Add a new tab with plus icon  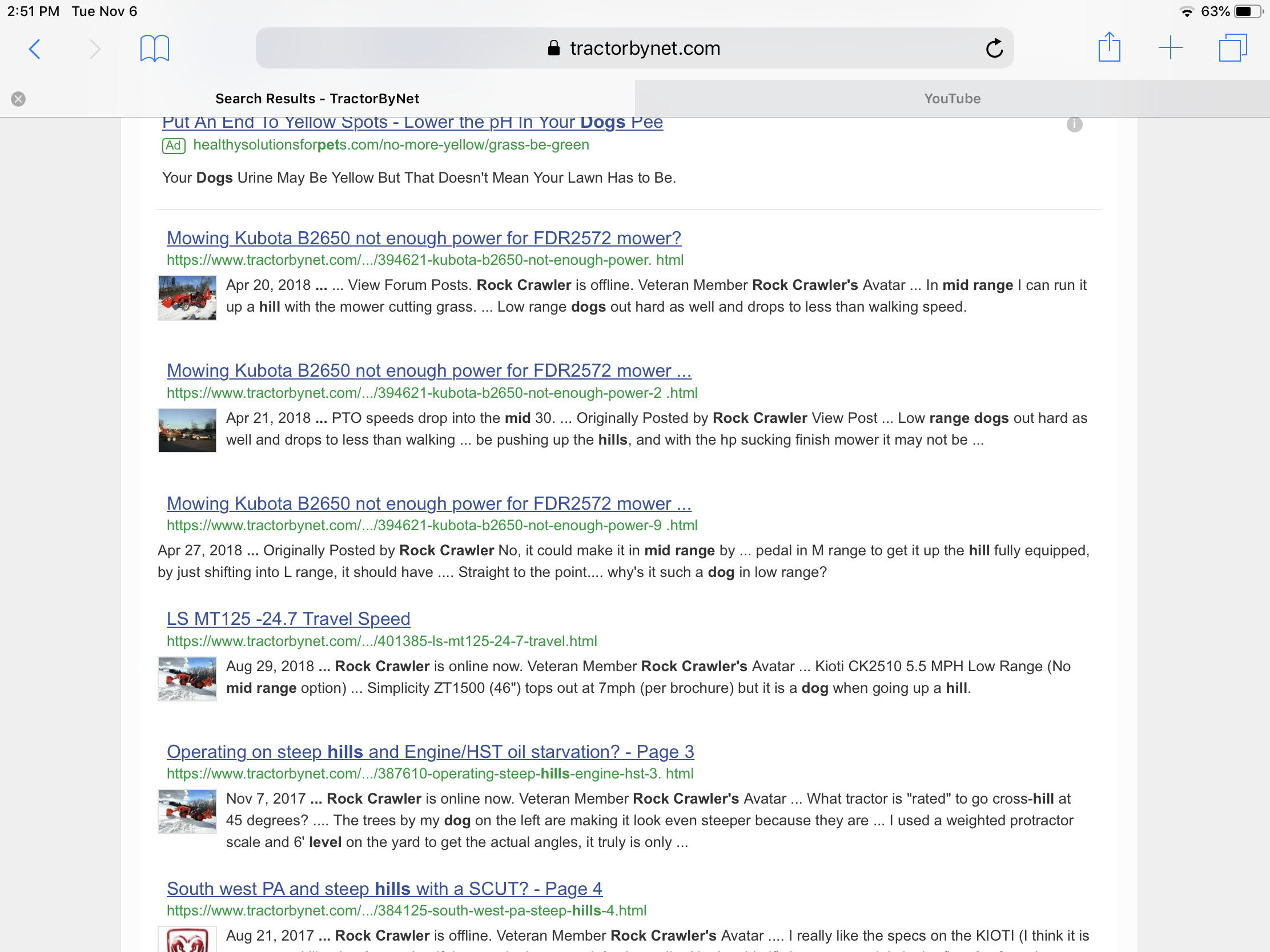[x=1169, y=47]
